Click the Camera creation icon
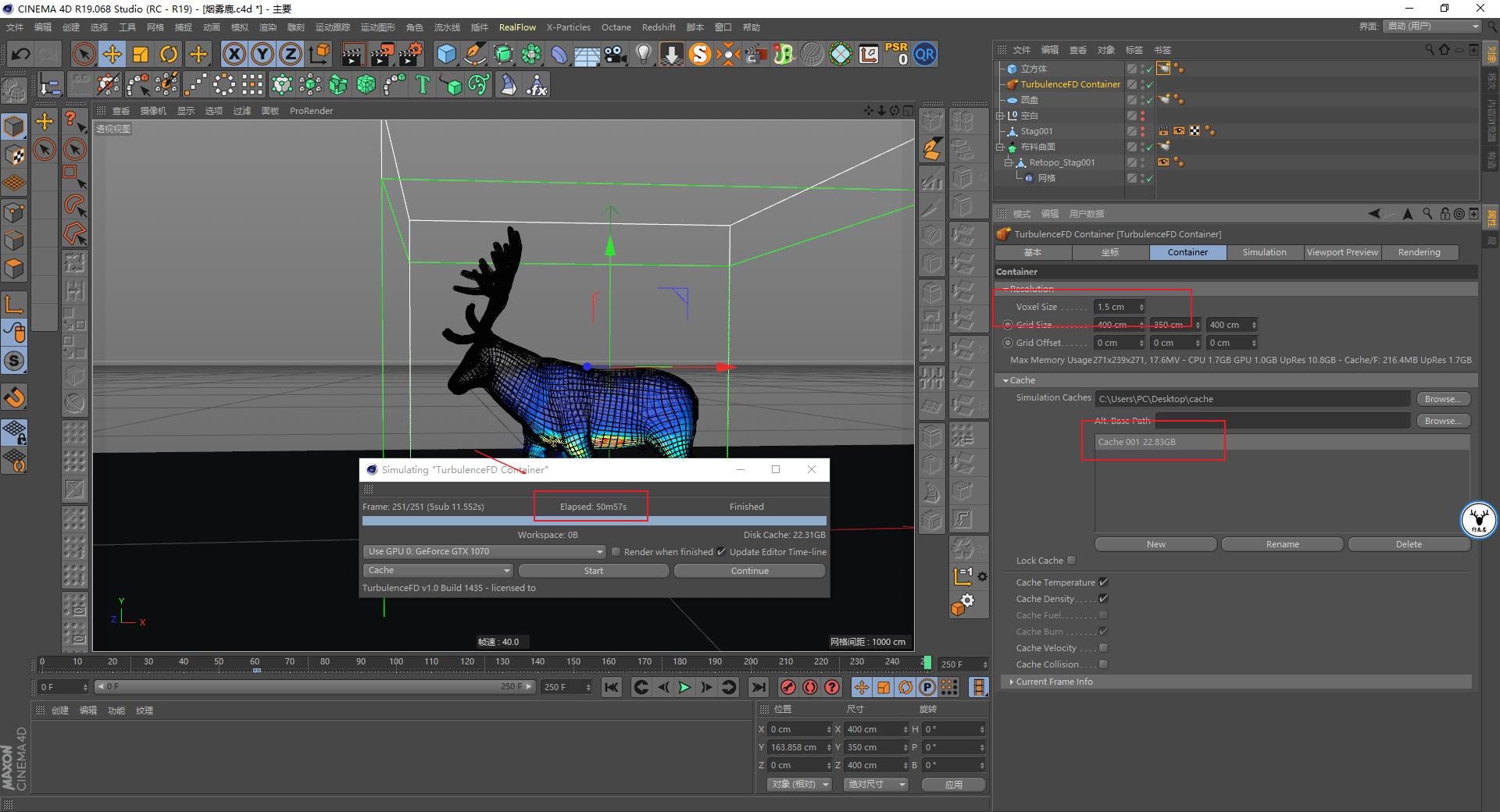This screenshot has width=1500, height=812. point(614,54)
